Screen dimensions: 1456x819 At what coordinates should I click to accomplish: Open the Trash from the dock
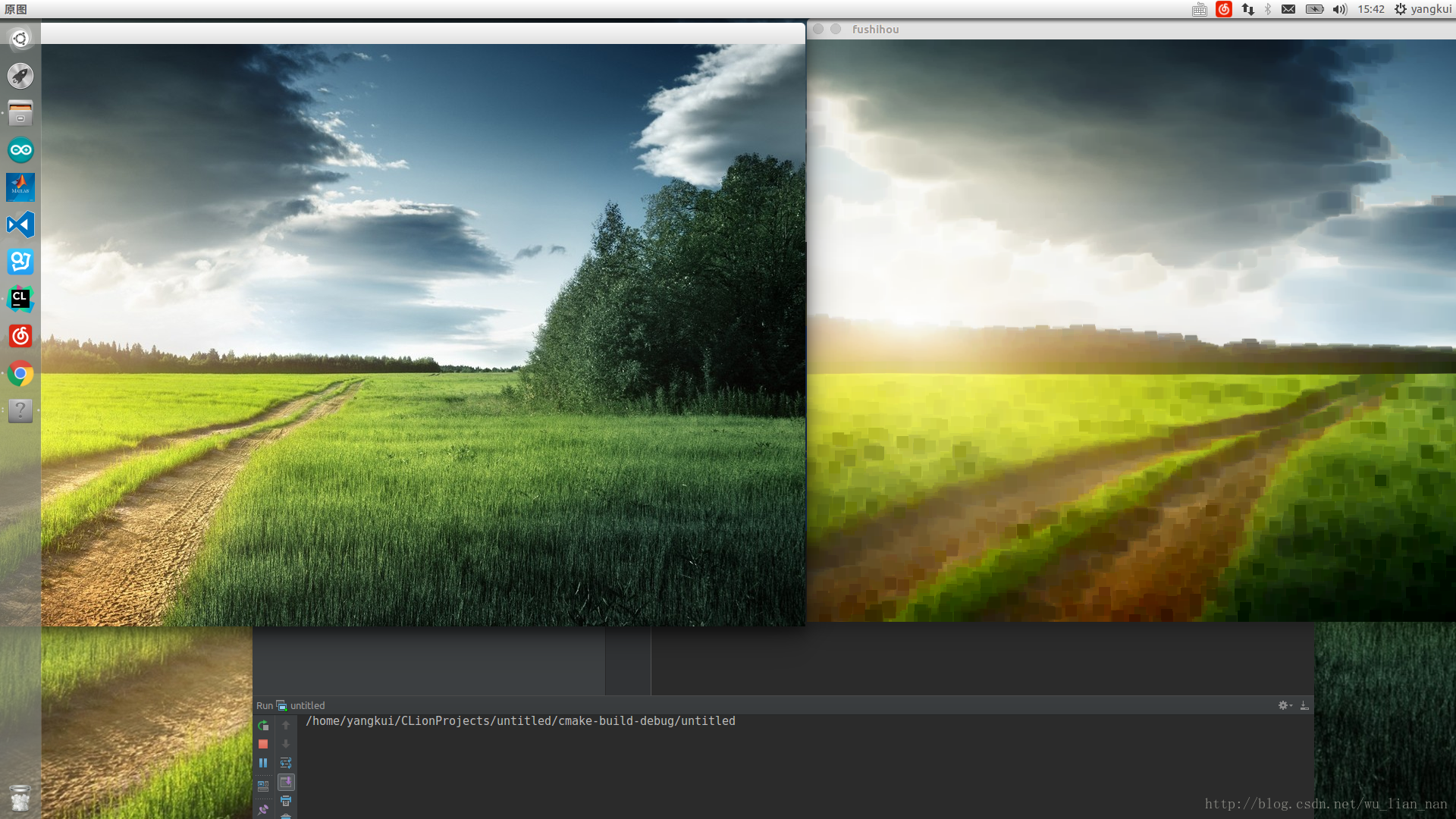(20, 798)
